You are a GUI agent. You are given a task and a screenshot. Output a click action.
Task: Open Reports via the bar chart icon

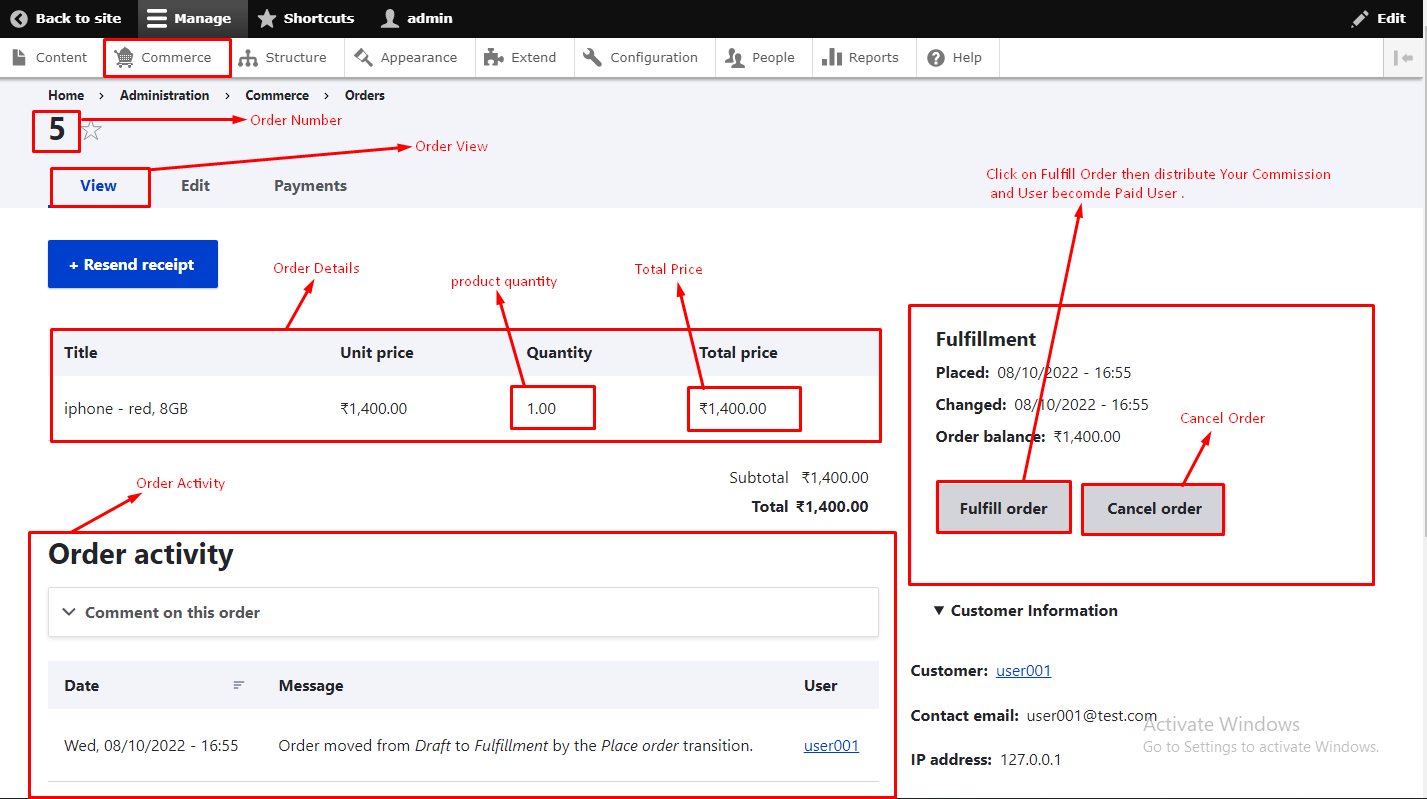tap(831, 58)
